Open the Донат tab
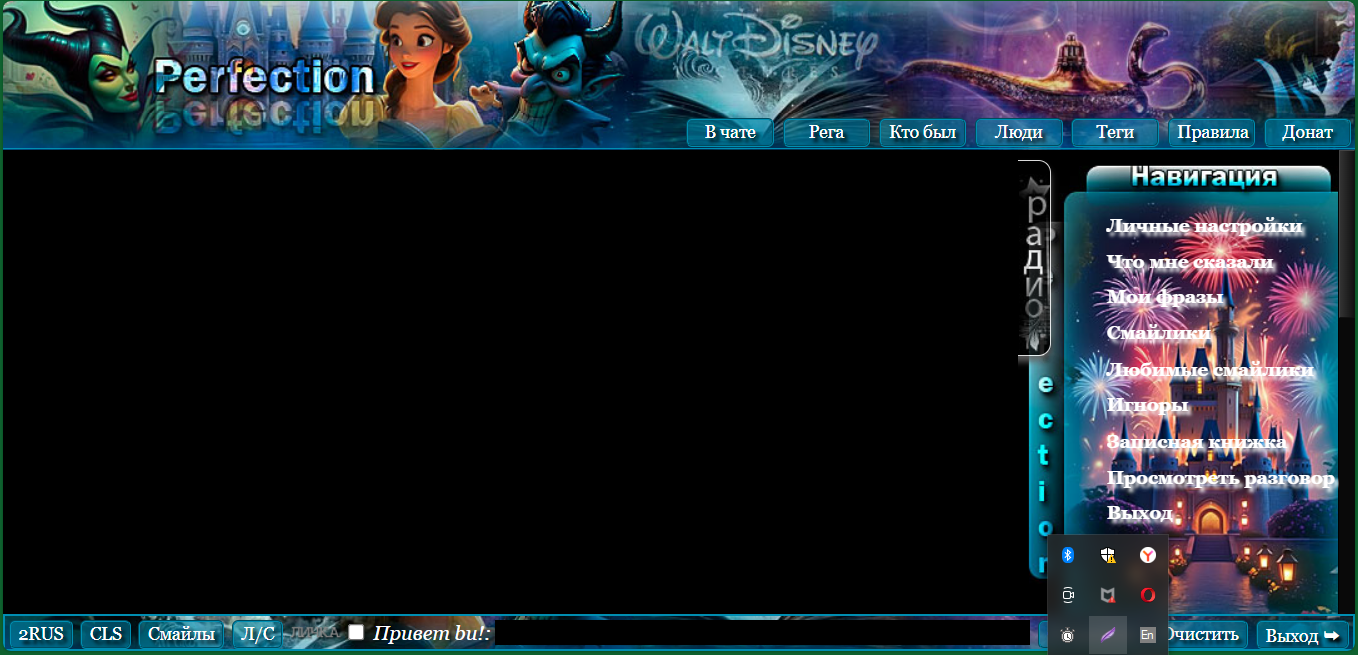The image size is (1358, 655). (1307, 133)
